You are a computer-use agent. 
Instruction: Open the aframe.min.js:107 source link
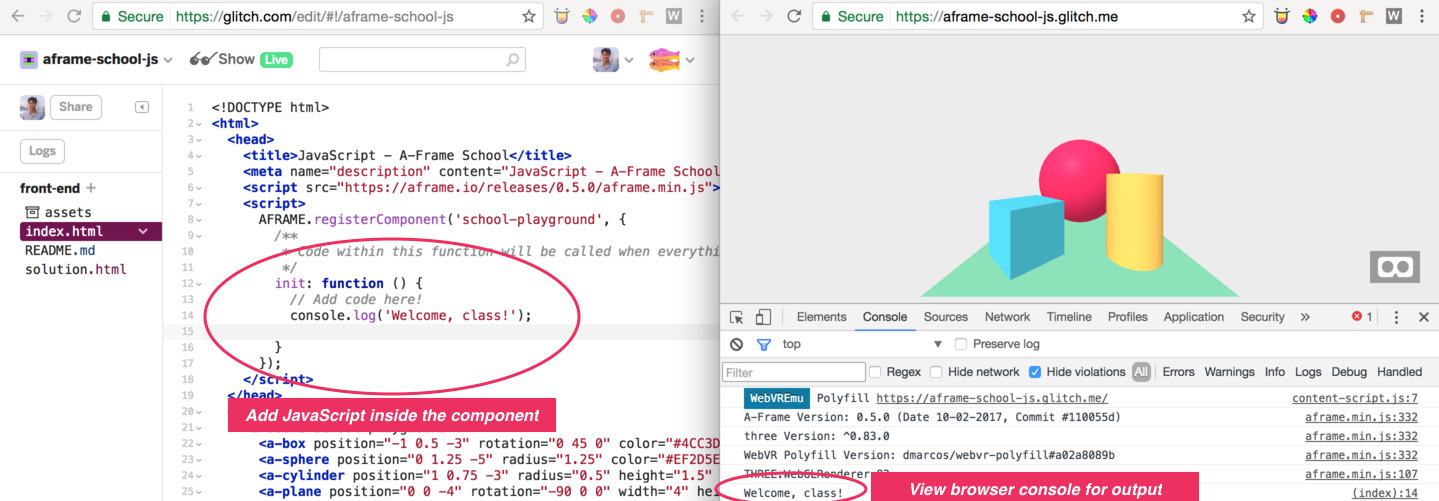(1361, 474)
